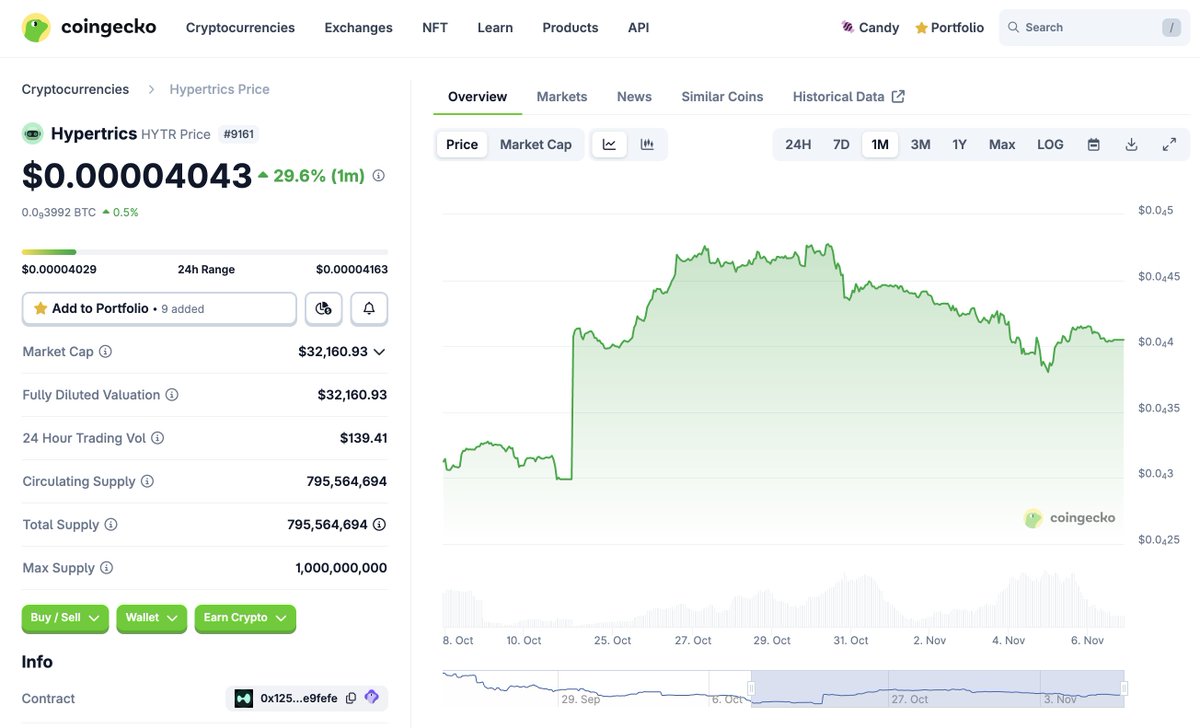
Task: Click the purple icon after contract address
Action: [372, 698]
